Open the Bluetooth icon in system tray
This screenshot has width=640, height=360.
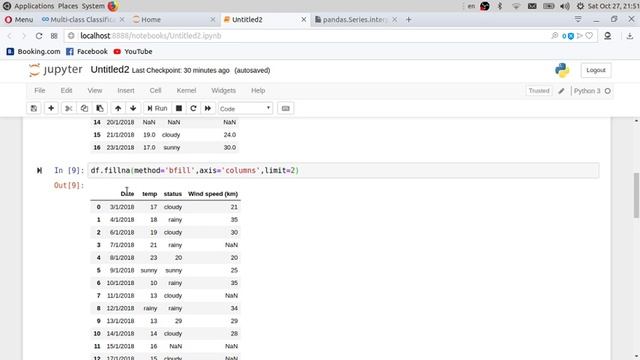tap(500, 6)
